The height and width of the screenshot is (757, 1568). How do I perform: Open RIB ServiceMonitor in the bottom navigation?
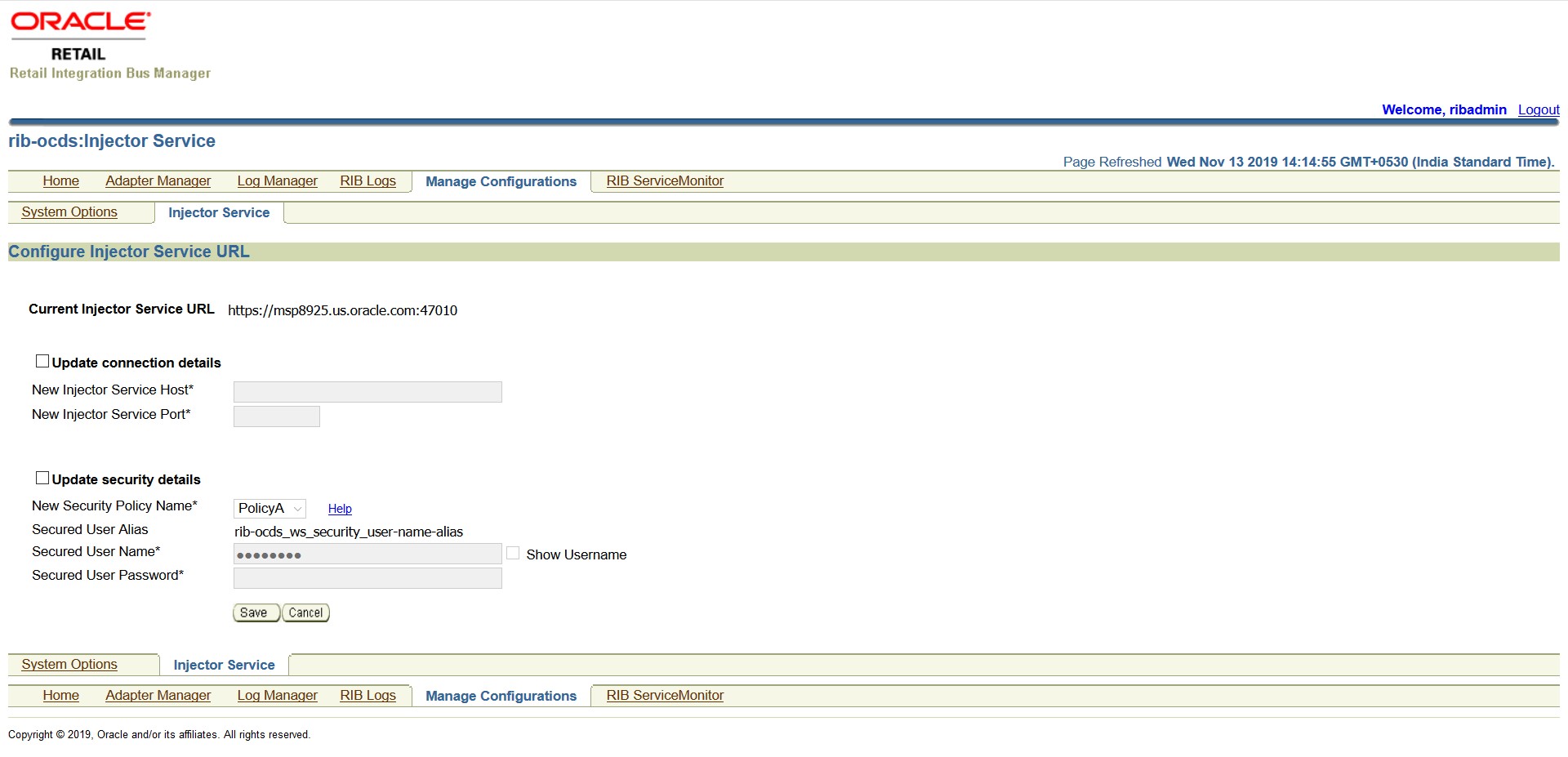665,696
